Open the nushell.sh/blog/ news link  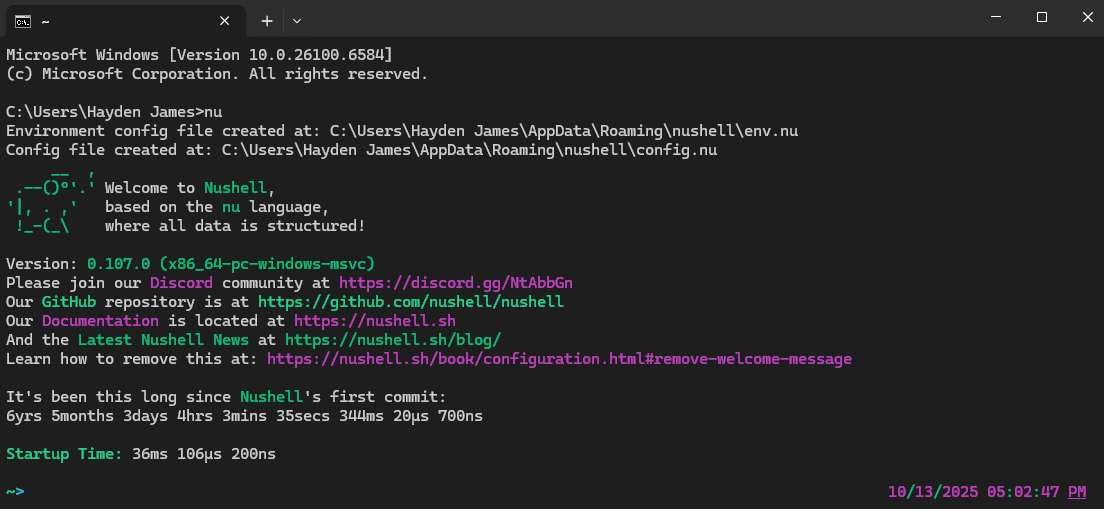pyautogui.click(x=392, y=340)
